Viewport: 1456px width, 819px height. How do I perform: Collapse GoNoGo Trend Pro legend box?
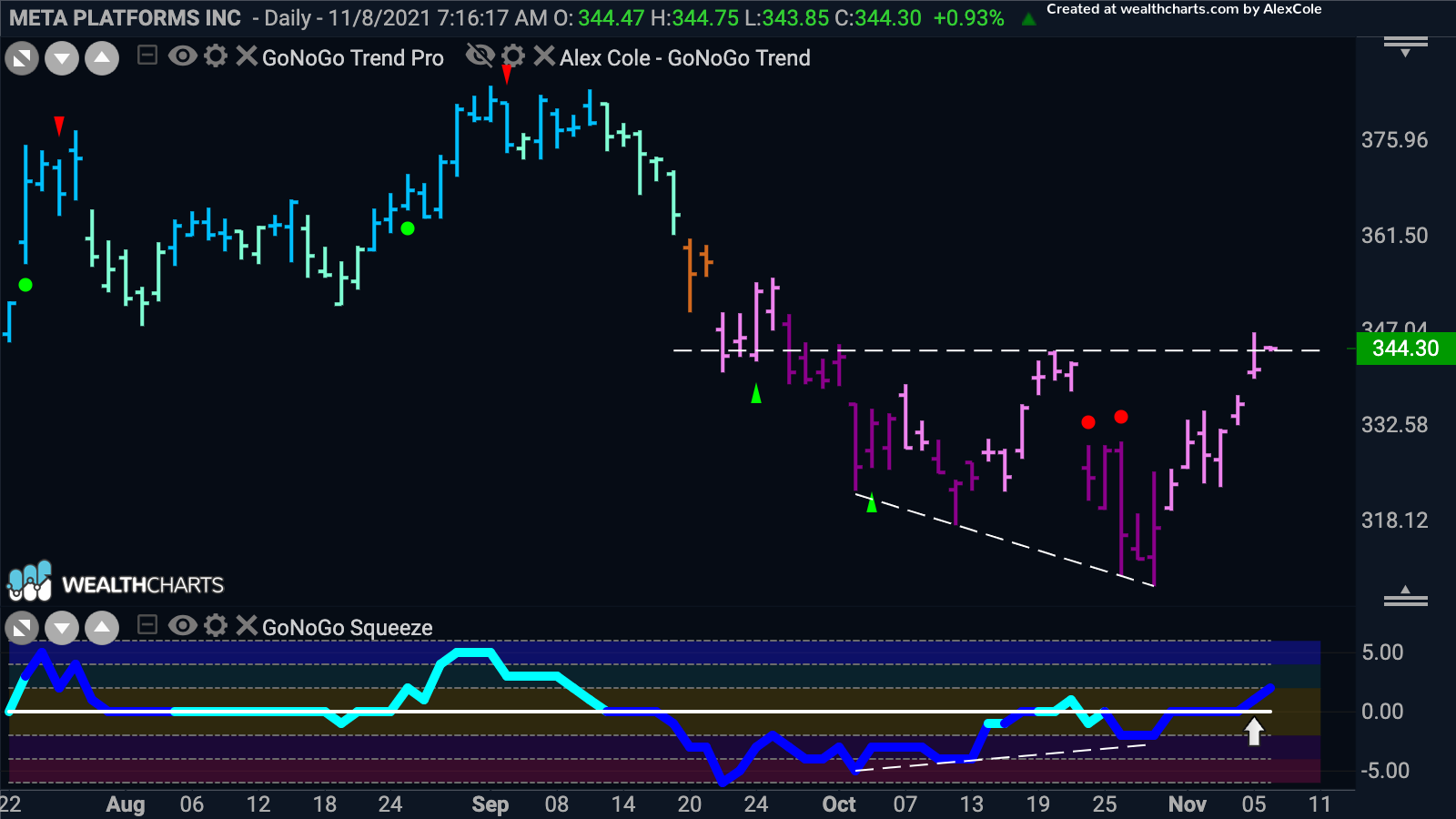click(147, 56)
